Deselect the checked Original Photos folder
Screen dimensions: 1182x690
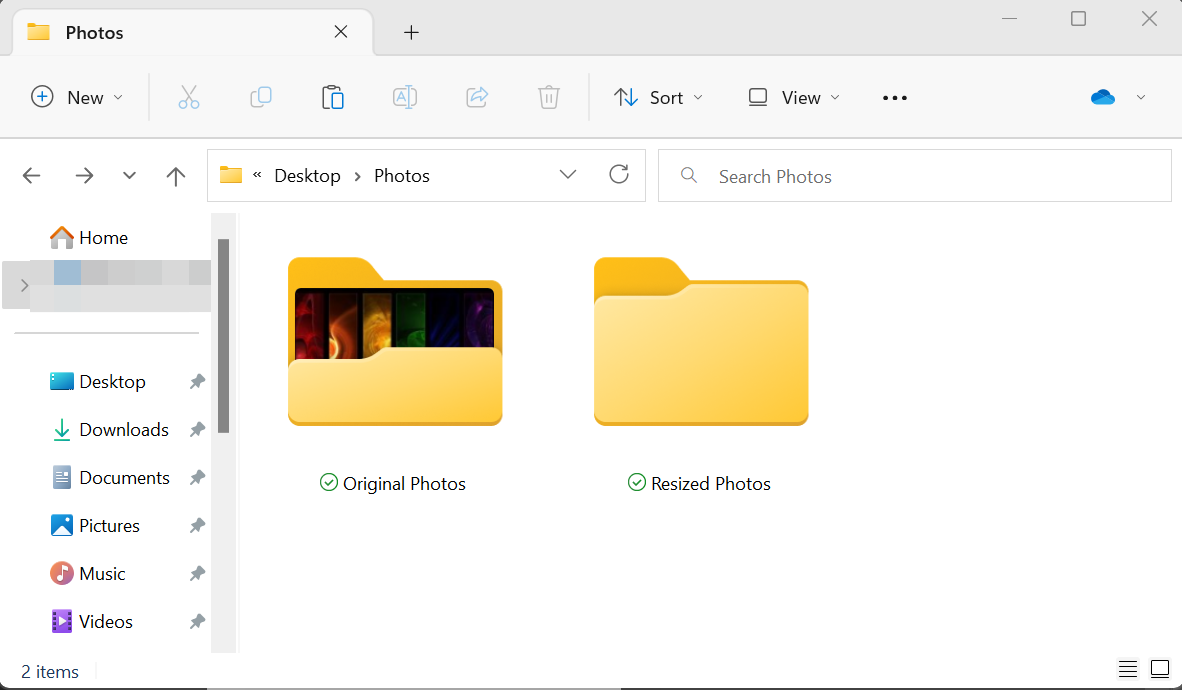(x=329, y=482)
